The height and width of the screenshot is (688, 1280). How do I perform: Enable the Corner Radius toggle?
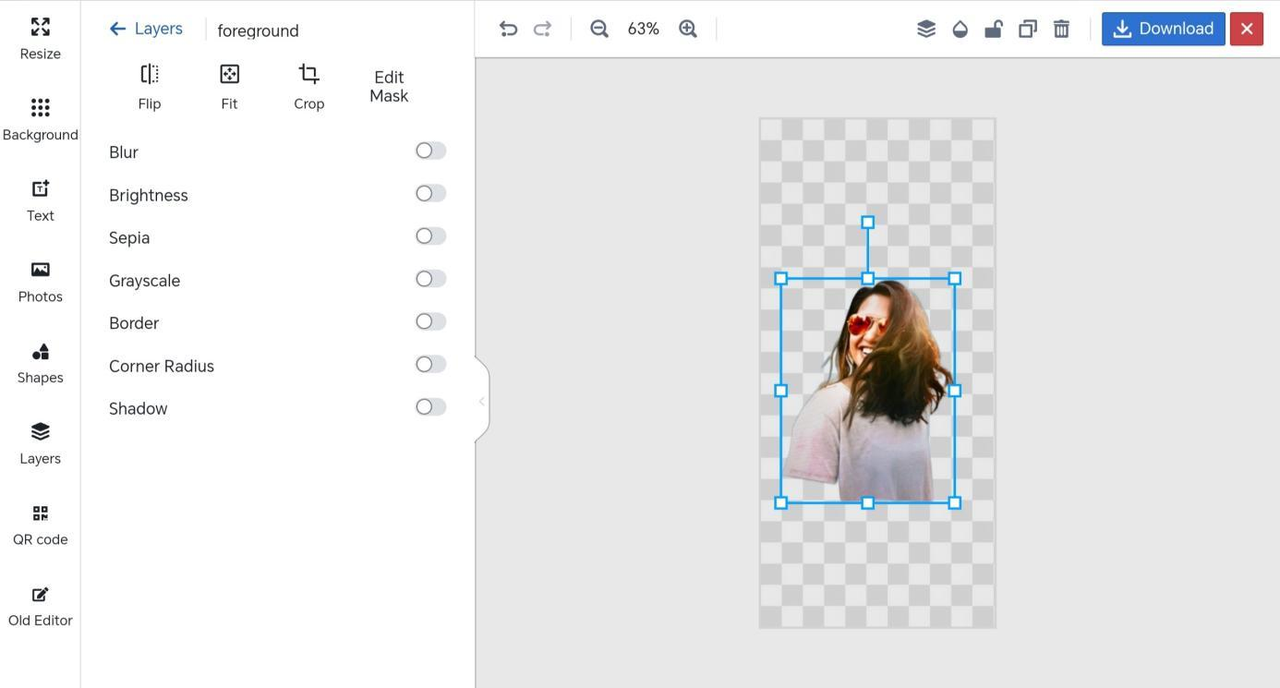[x=431, y=365]
